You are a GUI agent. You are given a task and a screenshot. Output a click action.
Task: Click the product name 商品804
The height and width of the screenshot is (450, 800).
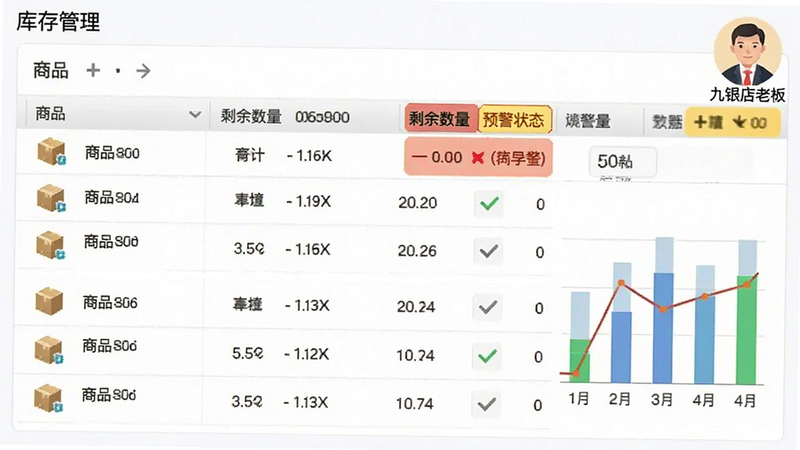(x=112, y=197)
